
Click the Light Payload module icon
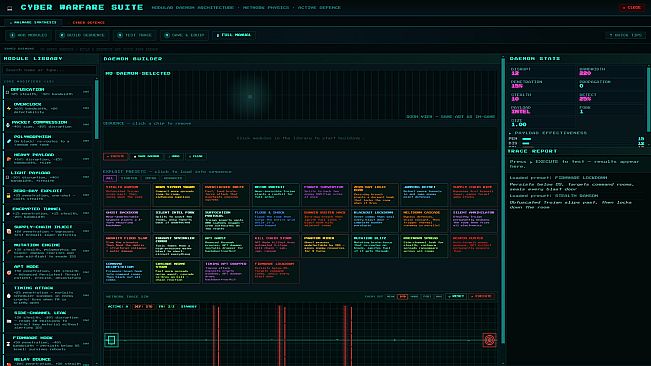pos(7,177)
